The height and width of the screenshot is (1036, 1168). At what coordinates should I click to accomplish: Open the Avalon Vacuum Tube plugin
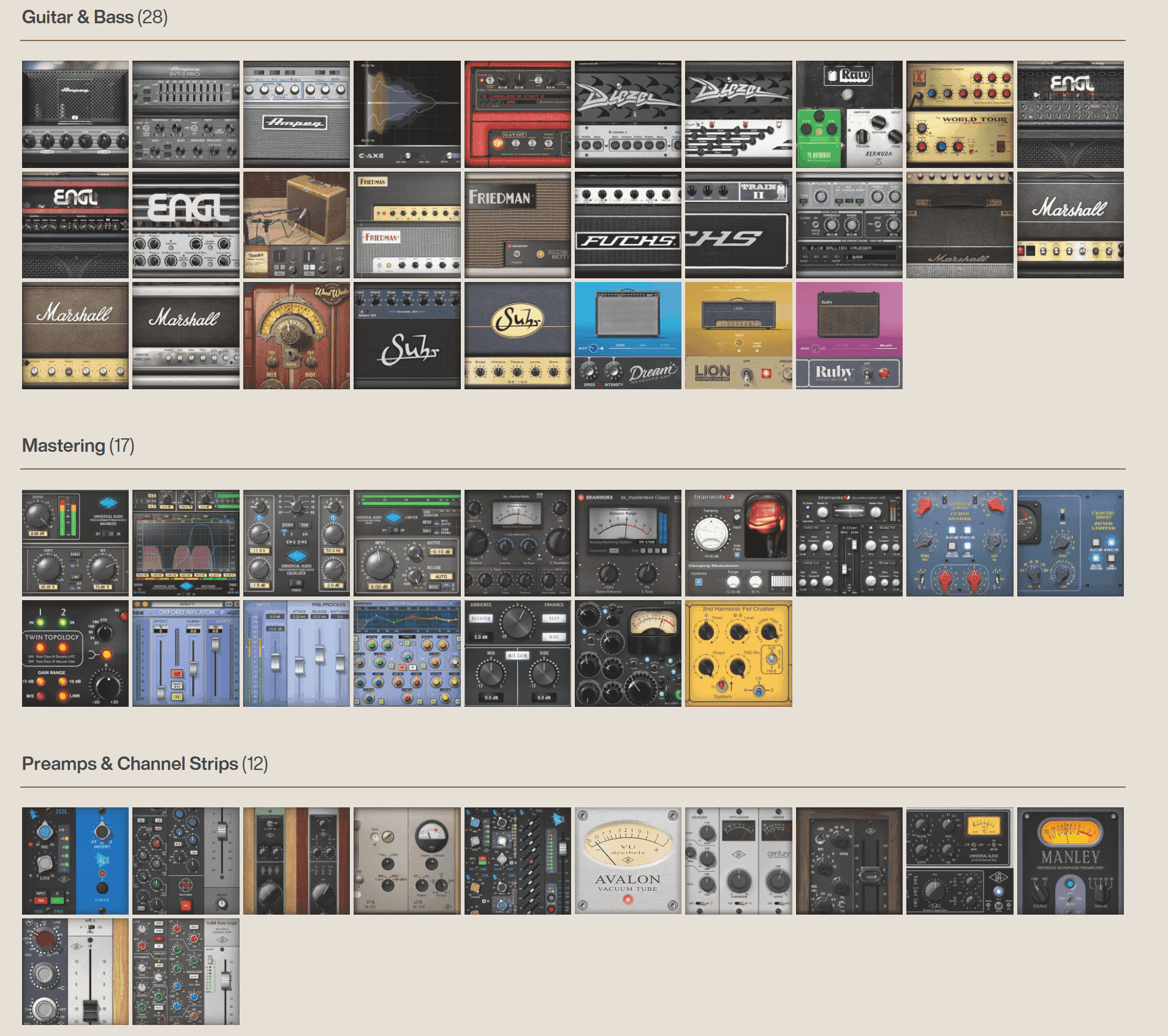pyautogui.click(x=628, y=861)
